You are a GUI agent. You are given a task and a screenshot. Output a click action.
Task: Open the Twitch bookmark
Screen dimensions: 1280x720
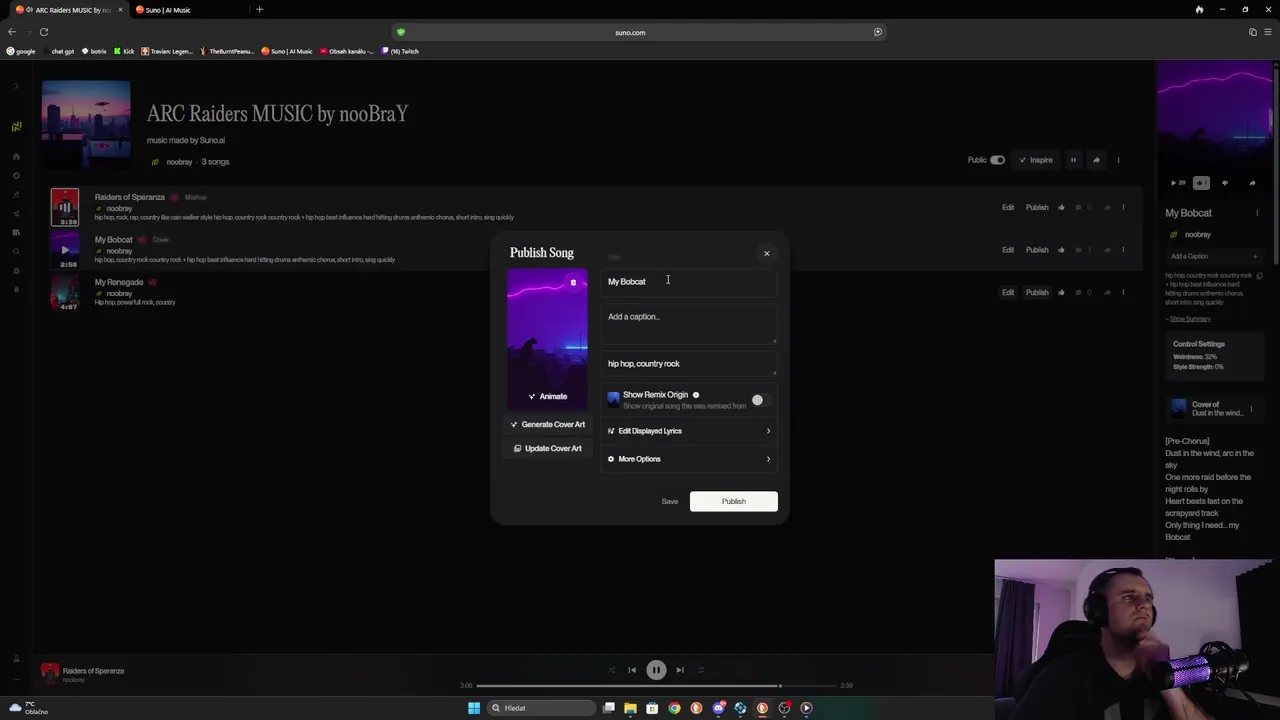401,51
